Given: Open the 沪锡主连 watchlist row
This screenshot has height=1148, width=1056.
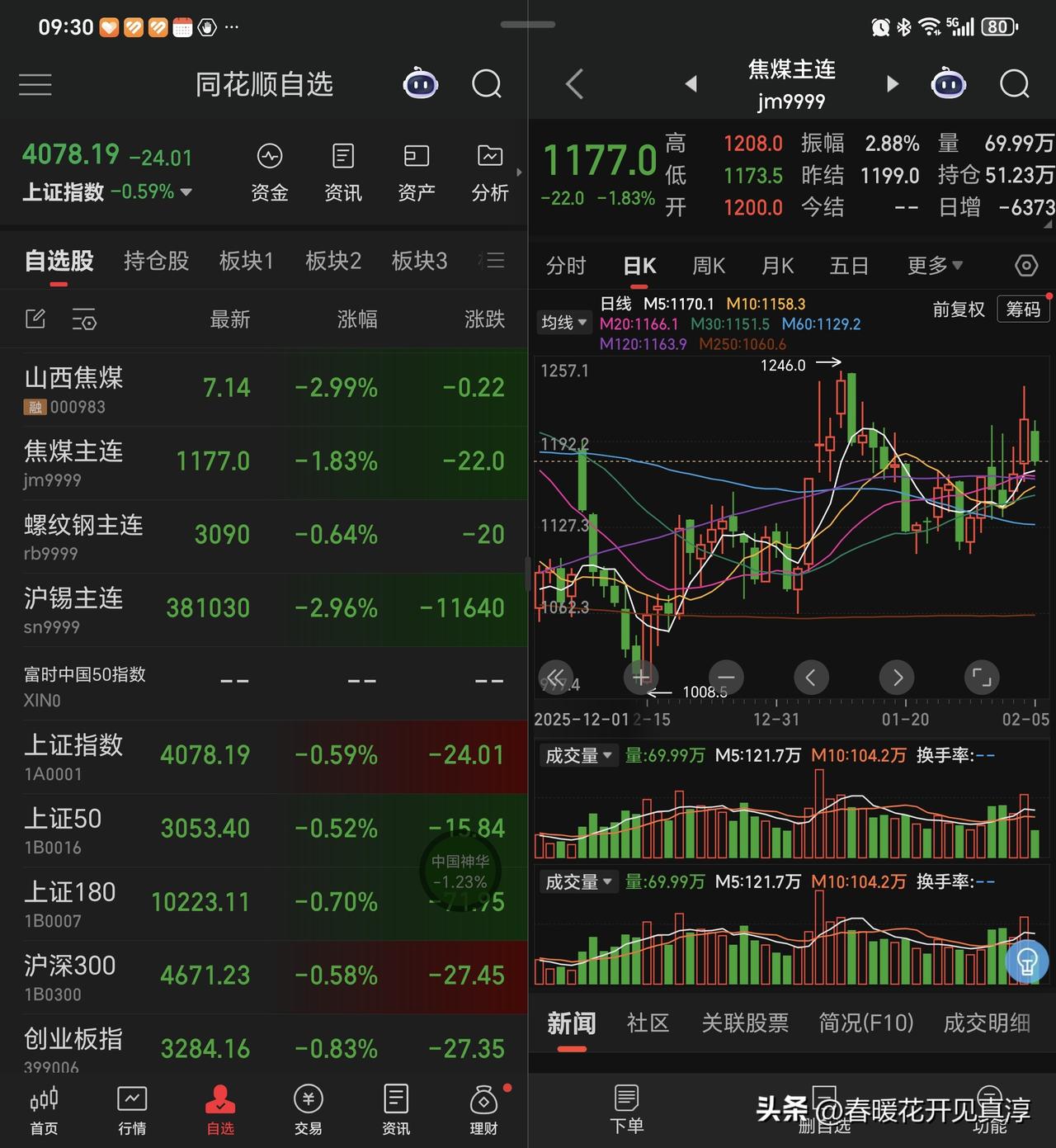Looking at the screenshot, I should point(264,609).
